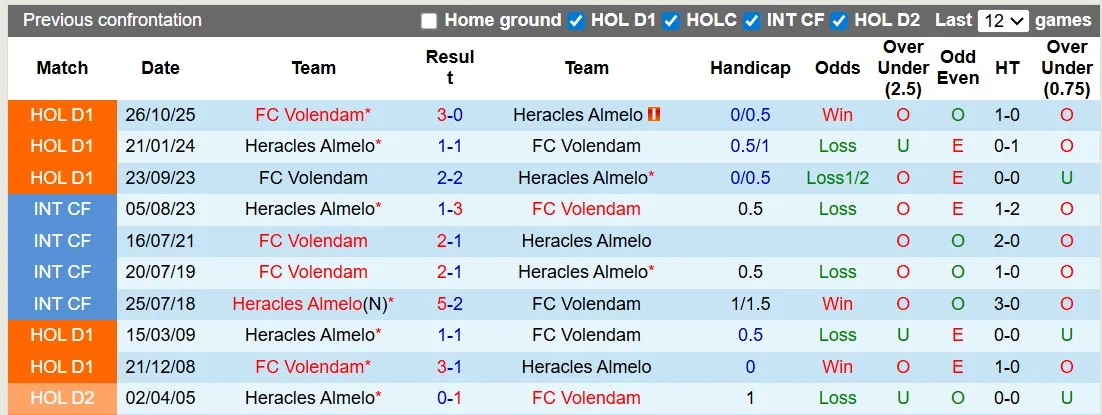Click the INT CF label for 16/07/21
The width and height of the screenshot is (1102, 415).
click(62, 241)
